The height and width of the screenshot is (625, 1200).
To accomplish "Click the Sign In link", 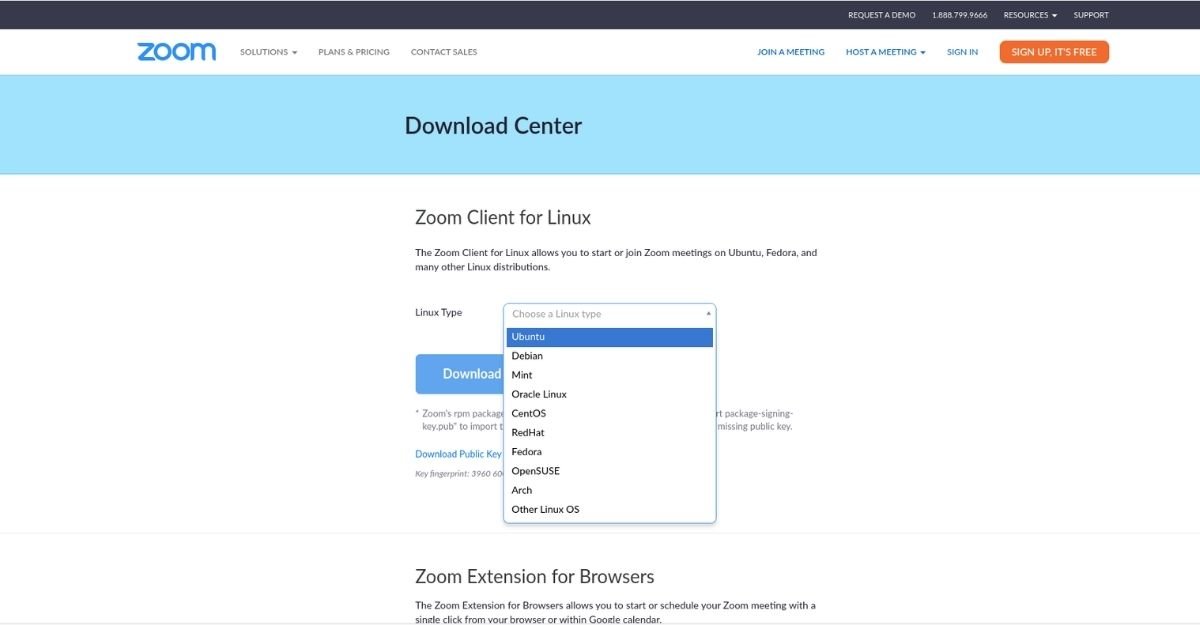I will 963,52.
